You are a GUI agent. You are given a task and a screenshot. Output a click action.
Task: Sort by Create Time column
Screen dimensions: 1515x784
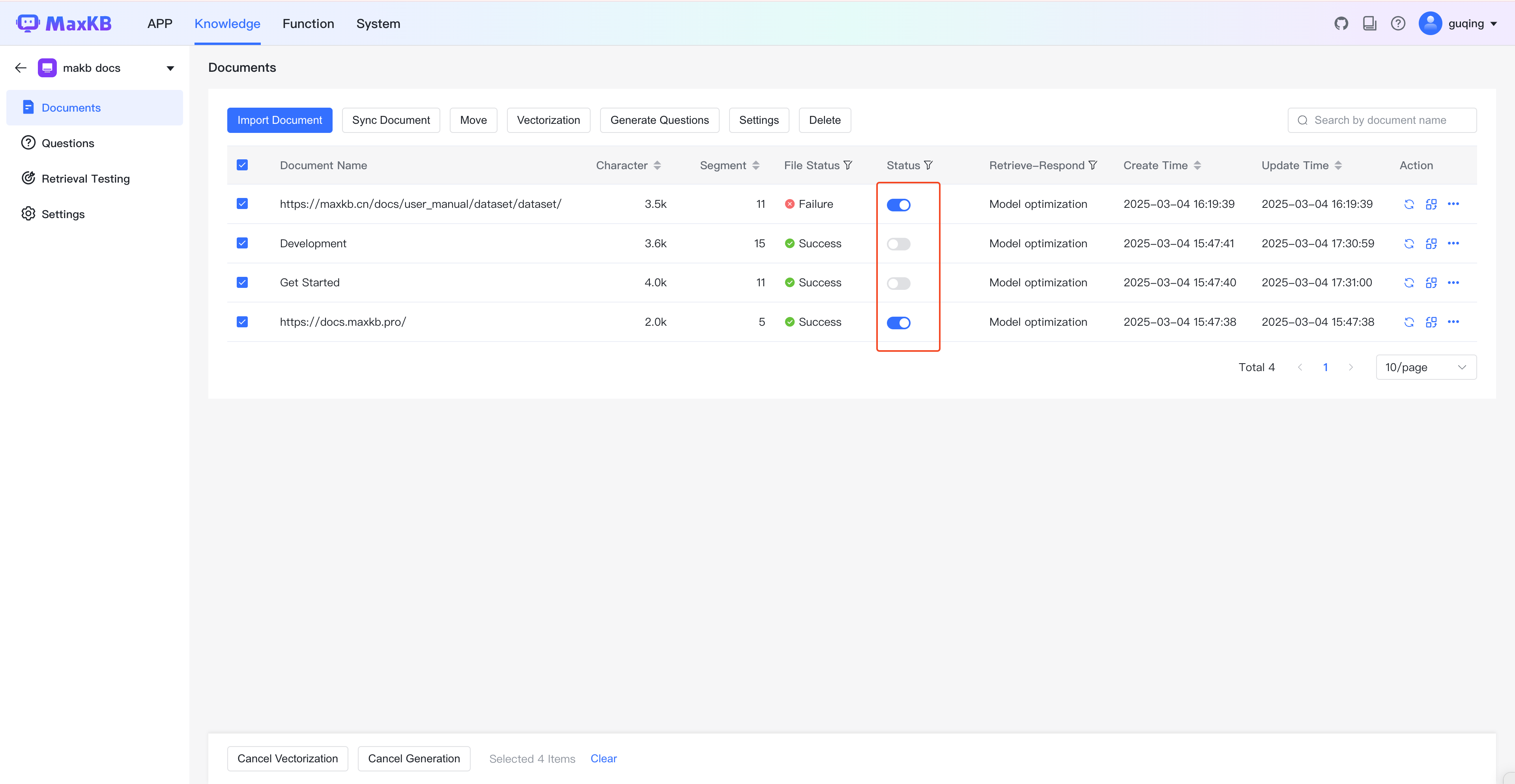tap(1197, 166)
